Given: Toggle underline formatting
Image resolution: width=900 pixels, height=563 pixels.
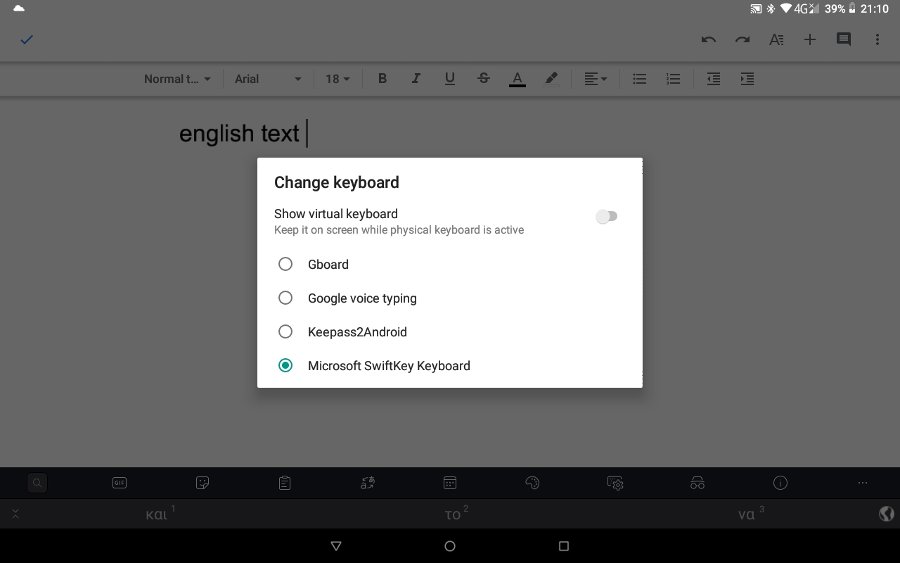Looking at the screenshot, I should coord(449,79).
